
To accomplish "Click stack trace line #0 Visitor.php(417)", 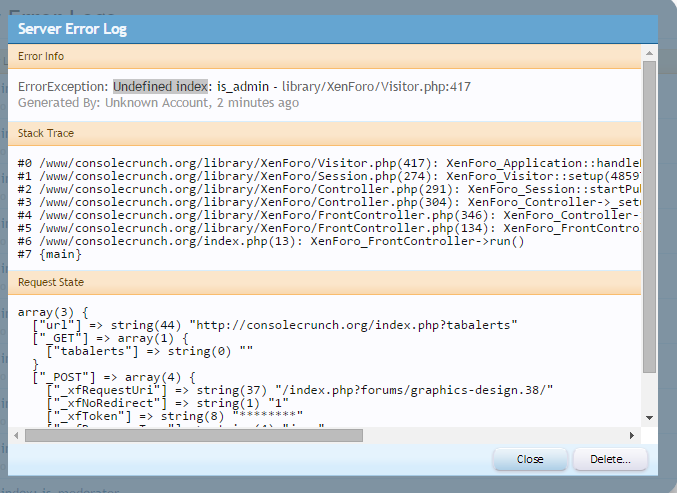I will tap(228, 161).
